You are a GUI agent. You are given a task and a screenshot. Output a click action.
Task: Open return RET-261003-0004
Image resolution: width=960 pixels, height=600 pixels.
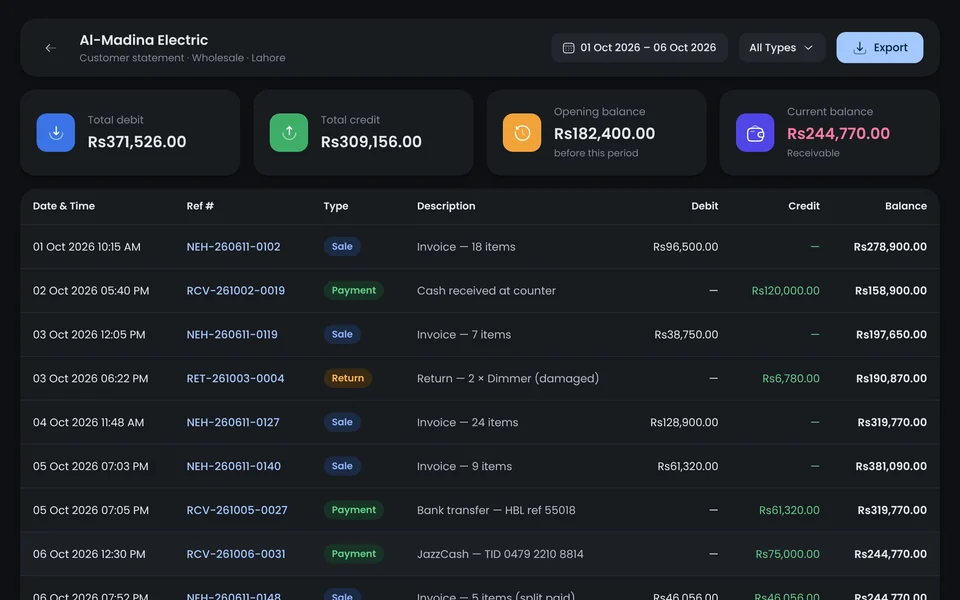click(x=235, y=378)
